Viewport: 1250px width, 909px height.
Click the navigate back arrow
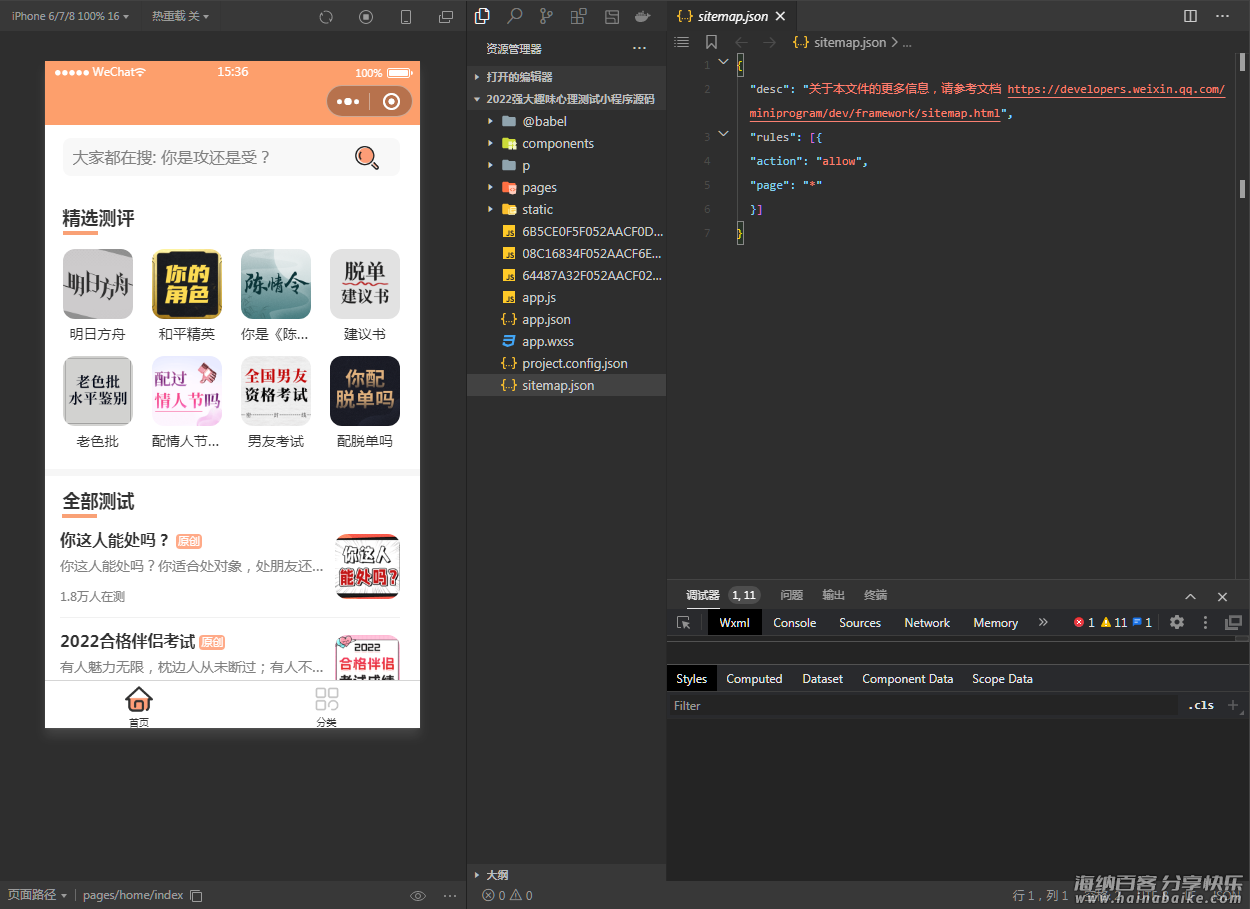click(741, 42)
